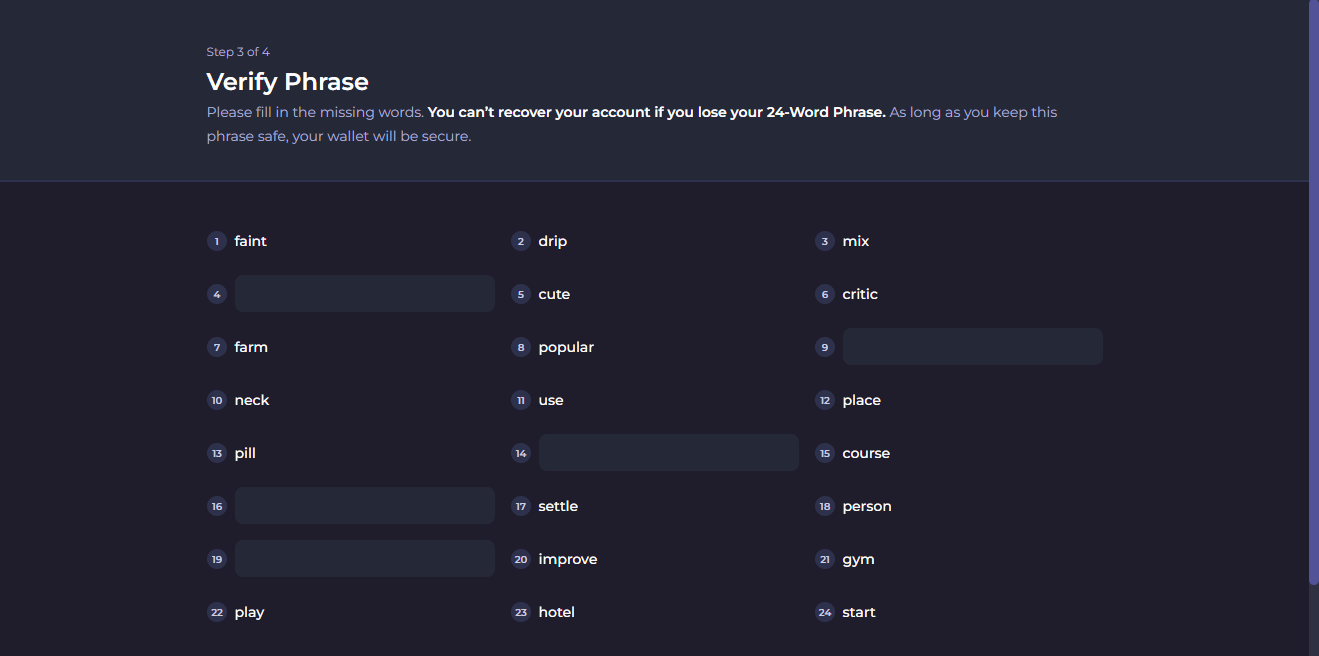Click the word 'farm' at position 7
This screenshot has width=1319, height=656.
[x=251, y=347]
